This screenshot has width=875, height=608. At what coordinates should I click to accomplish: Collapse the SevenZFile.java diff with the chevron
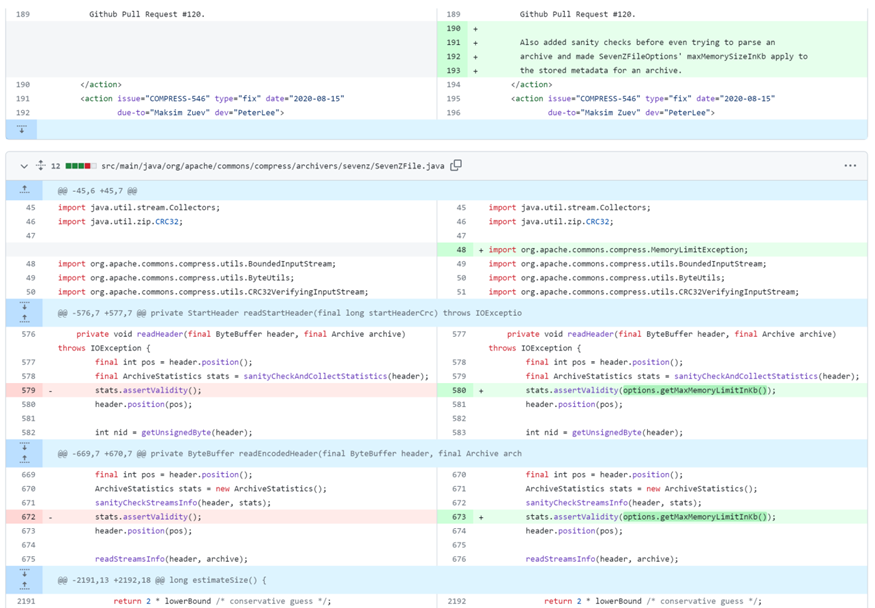point(23,166)
